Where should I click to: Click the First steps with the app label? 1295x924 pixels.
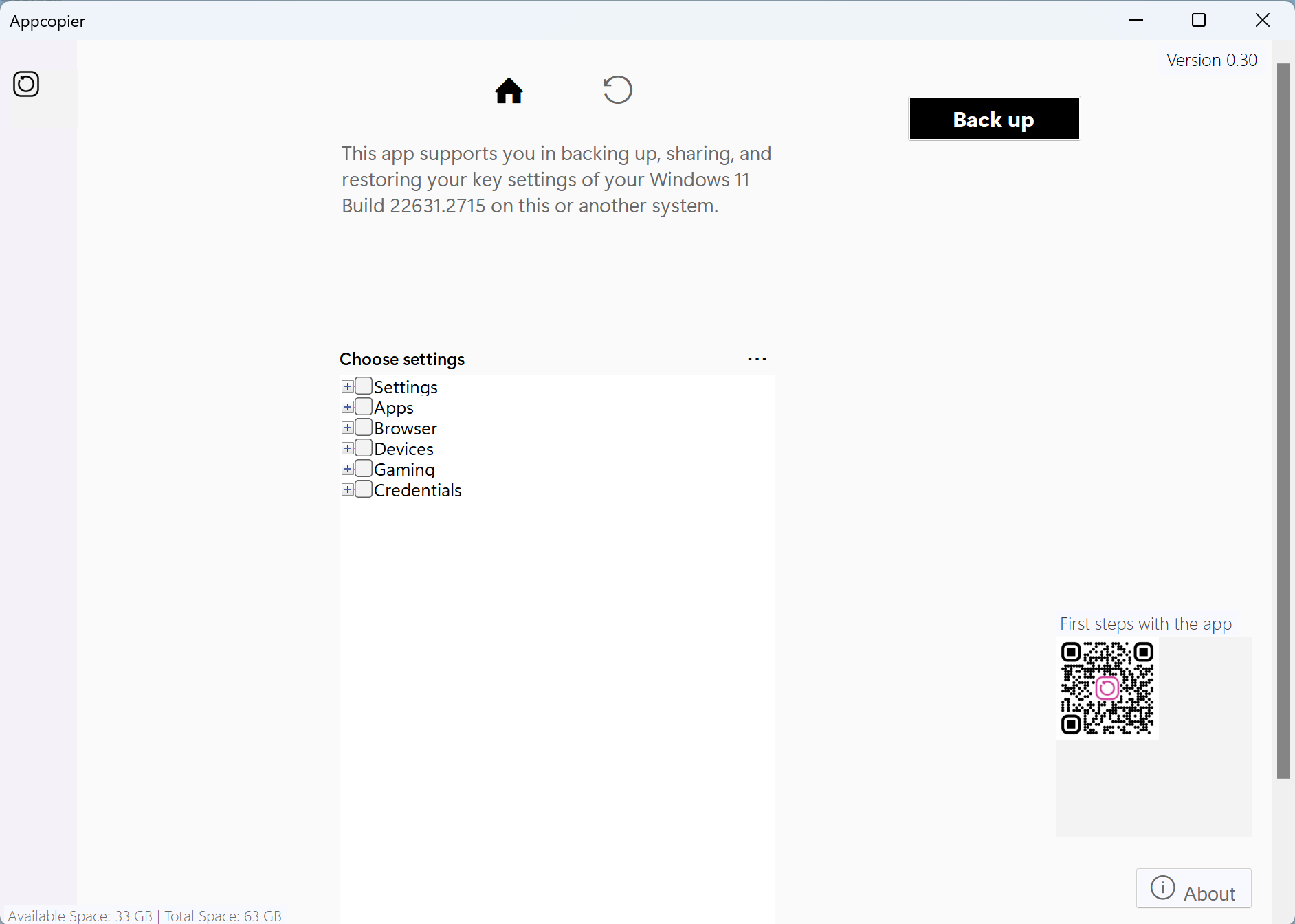[x=1145, y=624]
